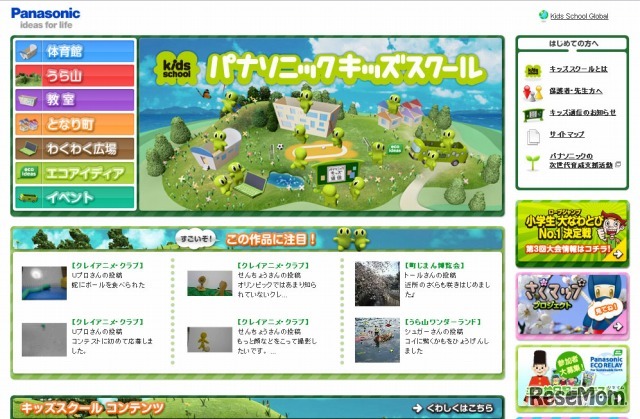
Task: Click the red and yellow pawns icon
Action: (533, 93)
